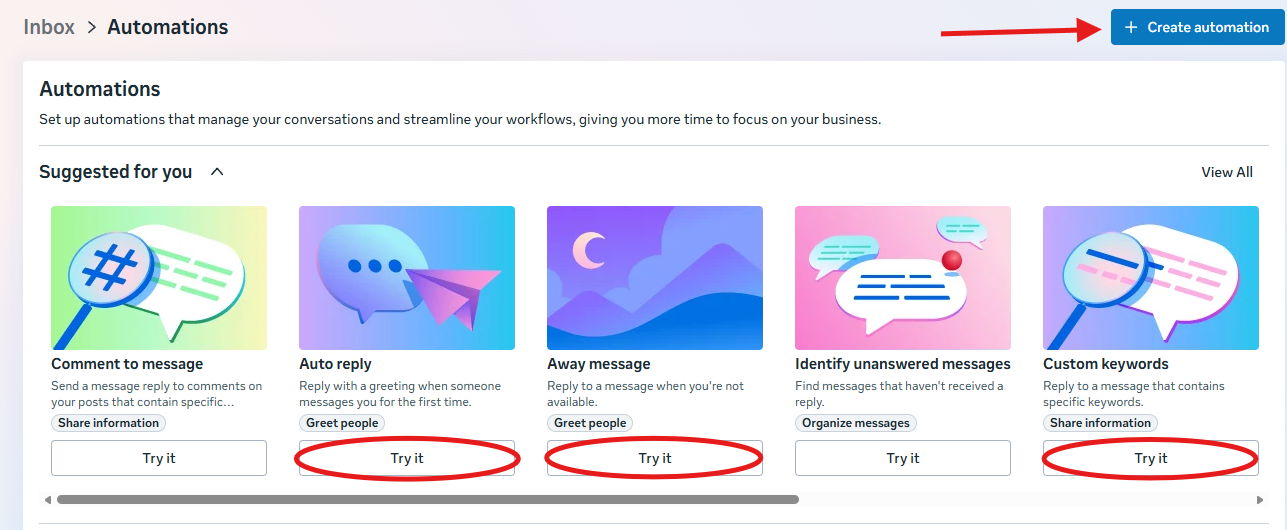Click the Auto reply title

(335, 364)
